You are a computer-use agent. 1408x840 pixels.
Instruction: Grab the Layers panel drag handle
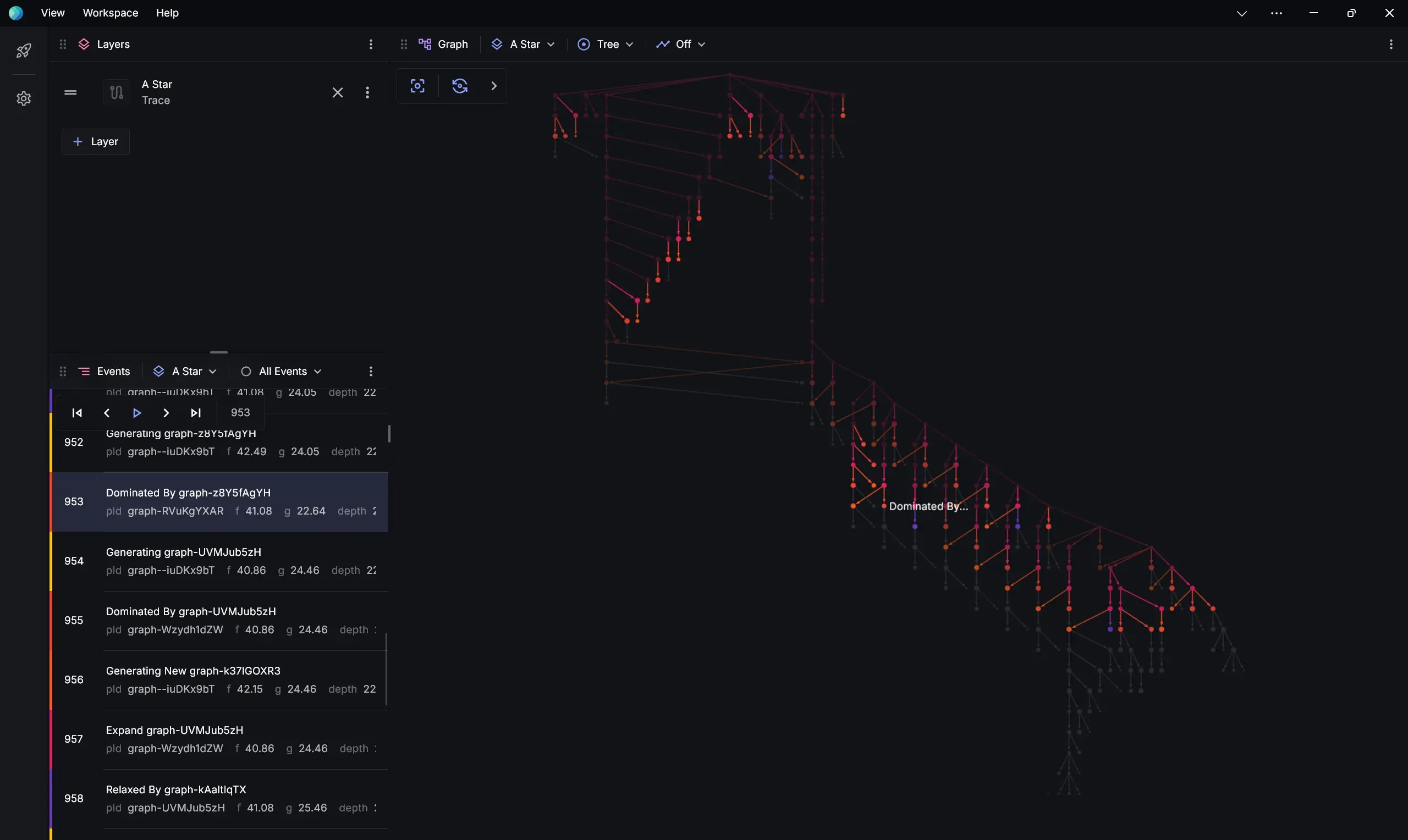tap(63, 44)
